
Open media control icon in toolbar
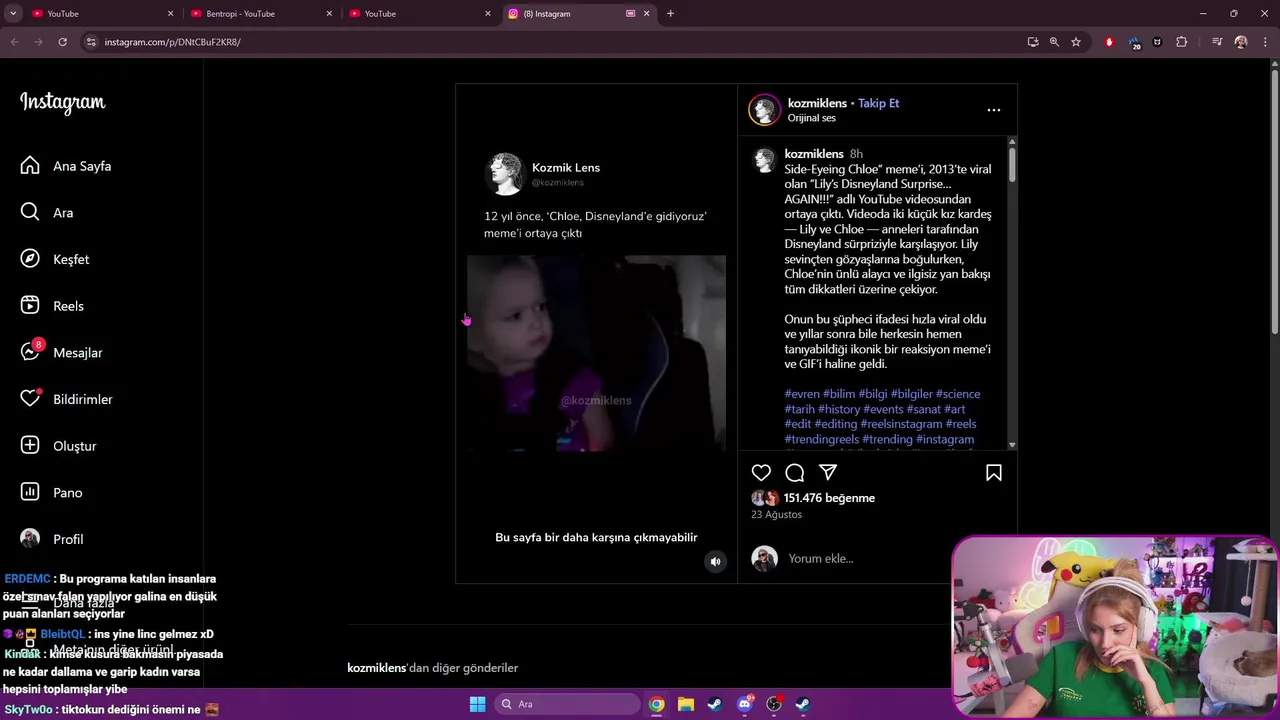point(1217,42)
